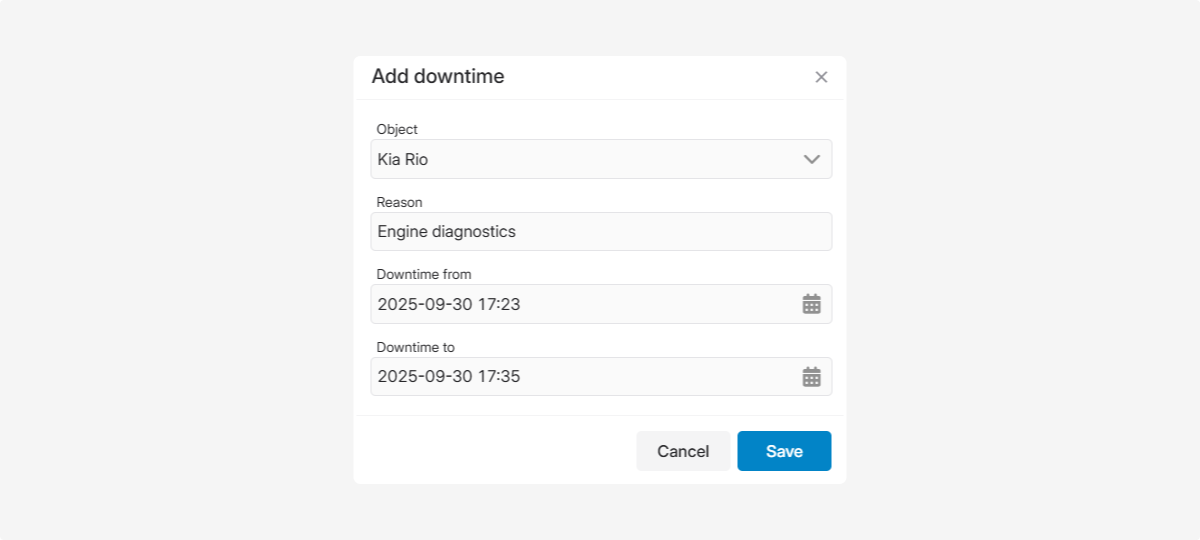Open the calendar picker for Downtime to
Image resolution: width=1200 pixels, height=540 pixels.
811,377
